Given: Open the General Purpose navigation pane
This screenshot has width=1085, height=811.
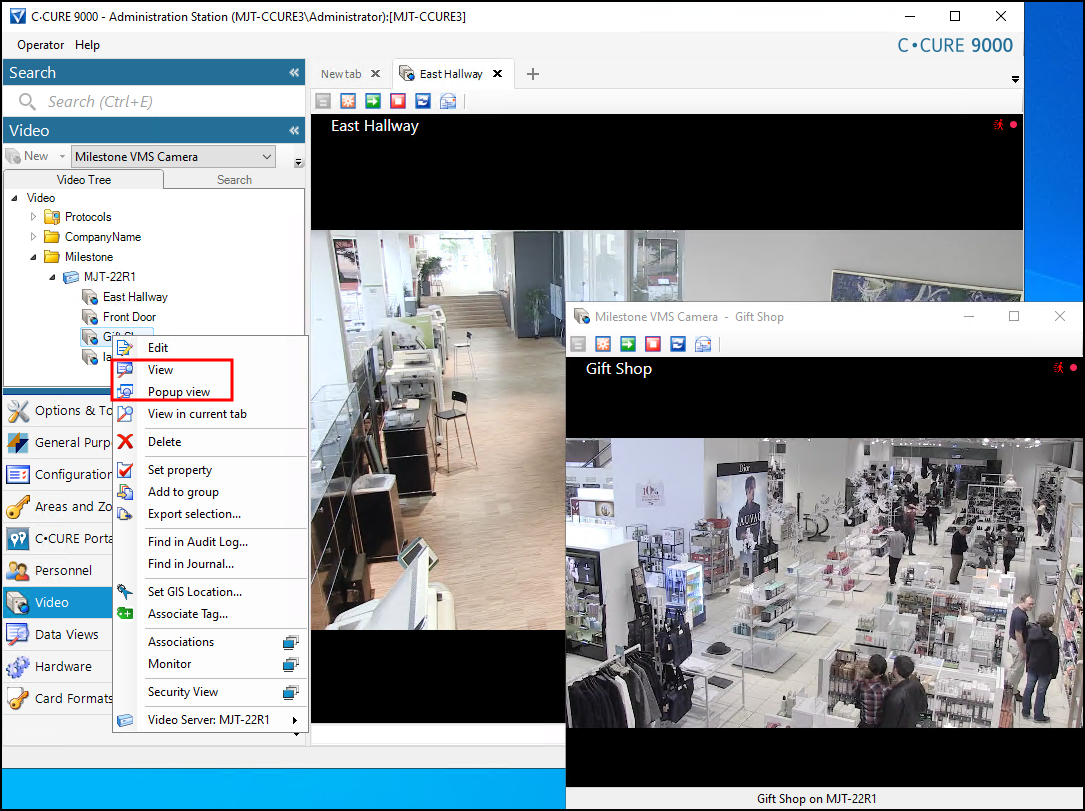Looking at the screenshot, I should [58, 443].
